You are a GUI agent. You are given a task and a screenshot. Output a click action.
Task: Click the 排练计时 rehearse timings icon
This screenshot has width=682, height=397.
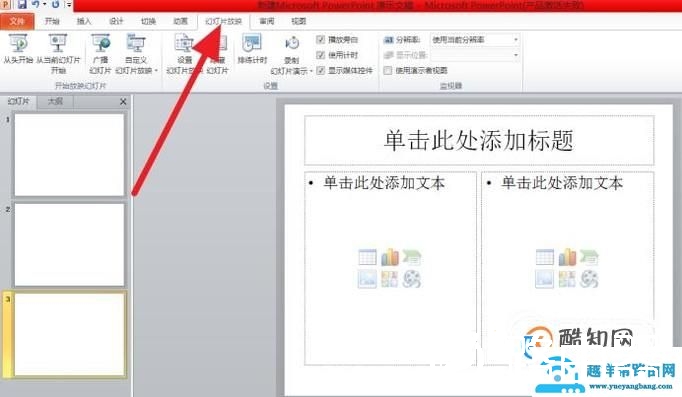[x=252, y=43]
